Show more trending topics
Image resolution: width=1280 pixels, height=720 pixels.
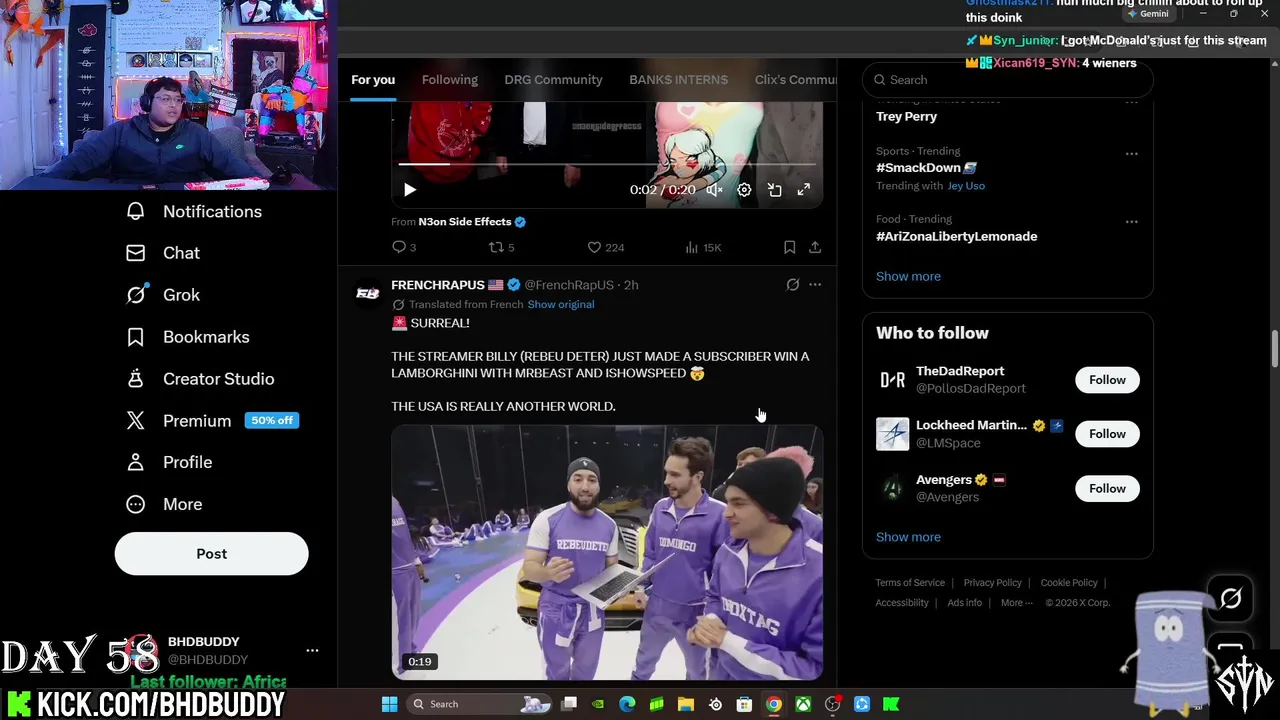(908, 276)
